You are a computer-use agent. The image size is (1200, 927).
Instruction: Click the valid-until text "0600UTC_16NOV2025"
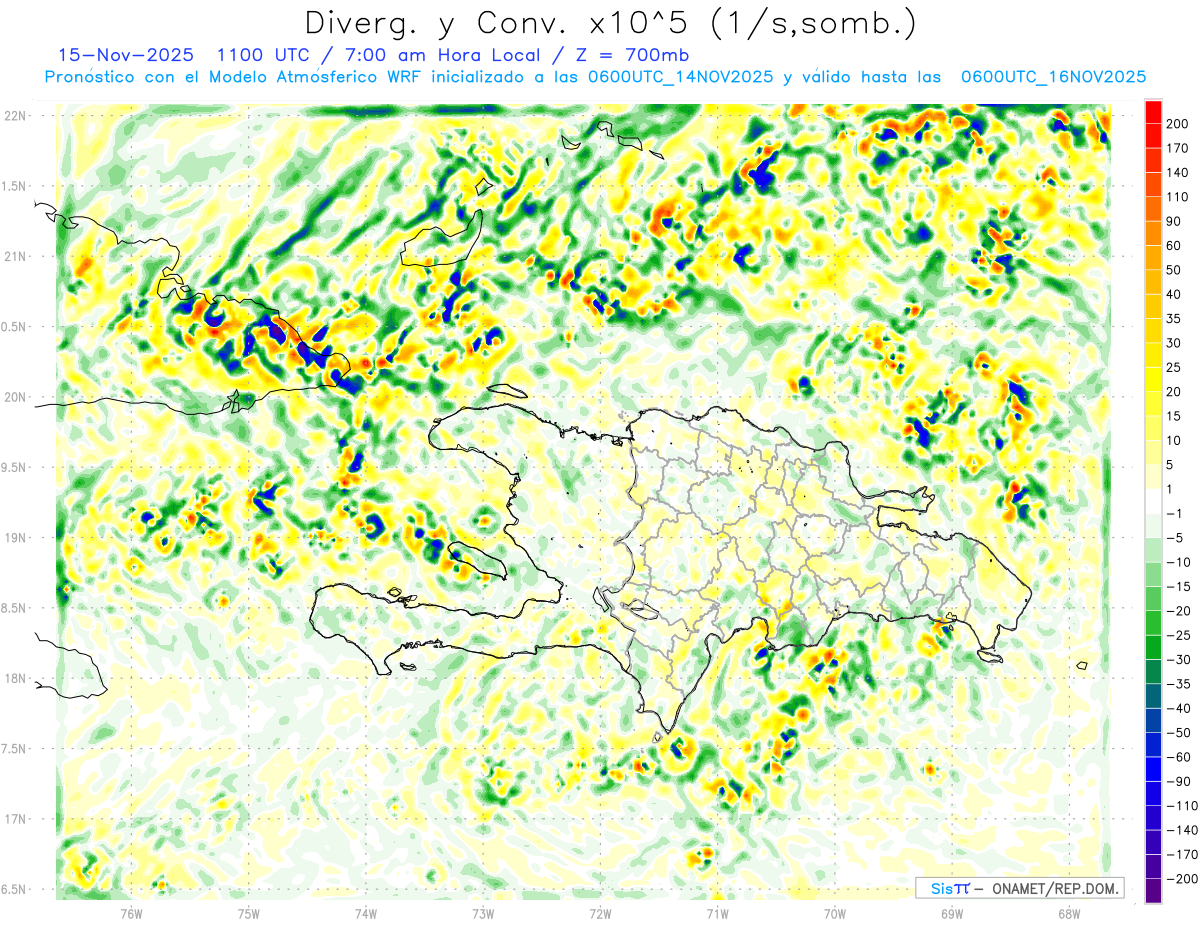1053,76
